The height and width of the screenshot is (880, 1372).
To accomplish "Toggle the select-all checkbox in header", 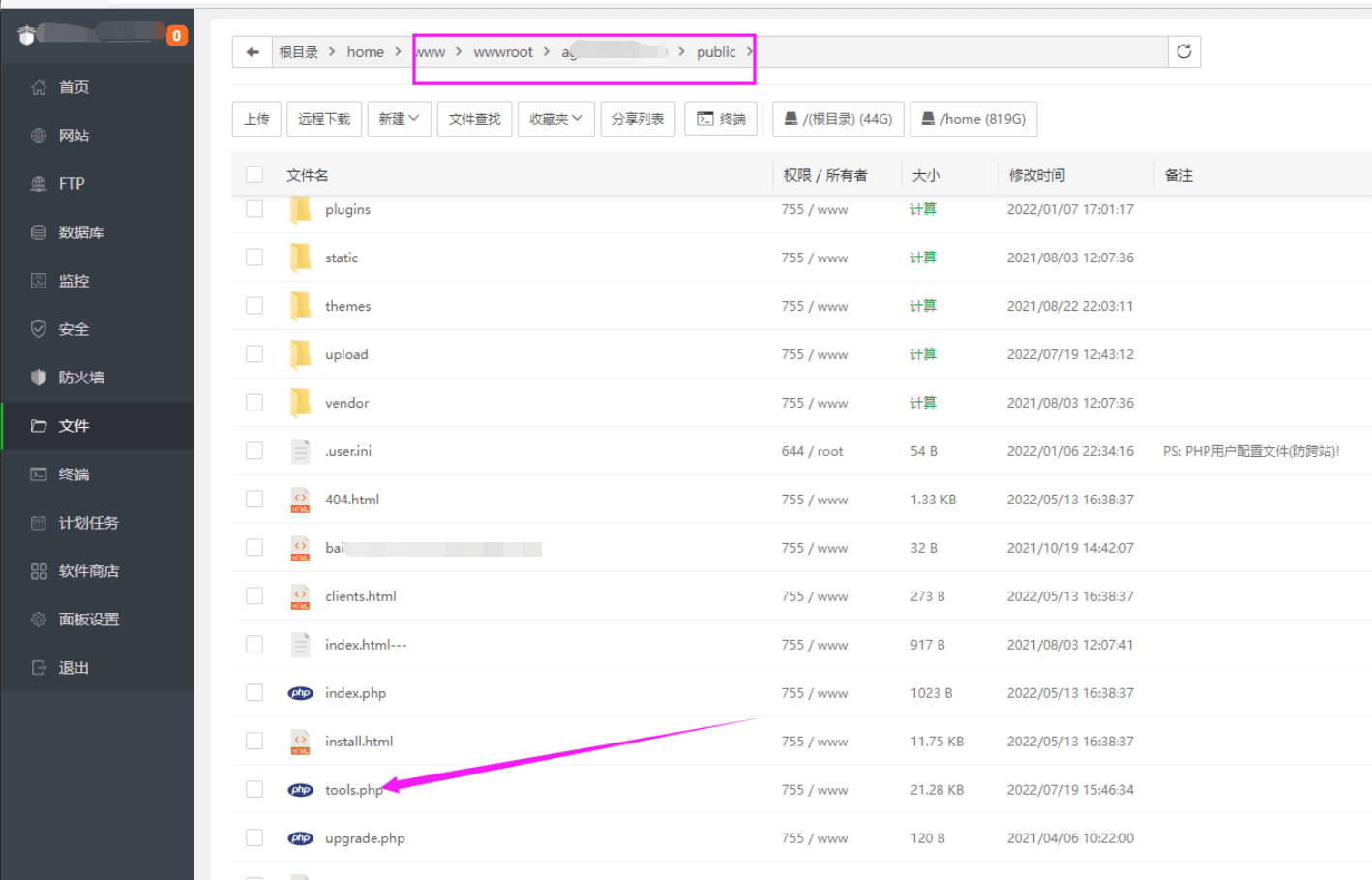I will coord(254,174).
